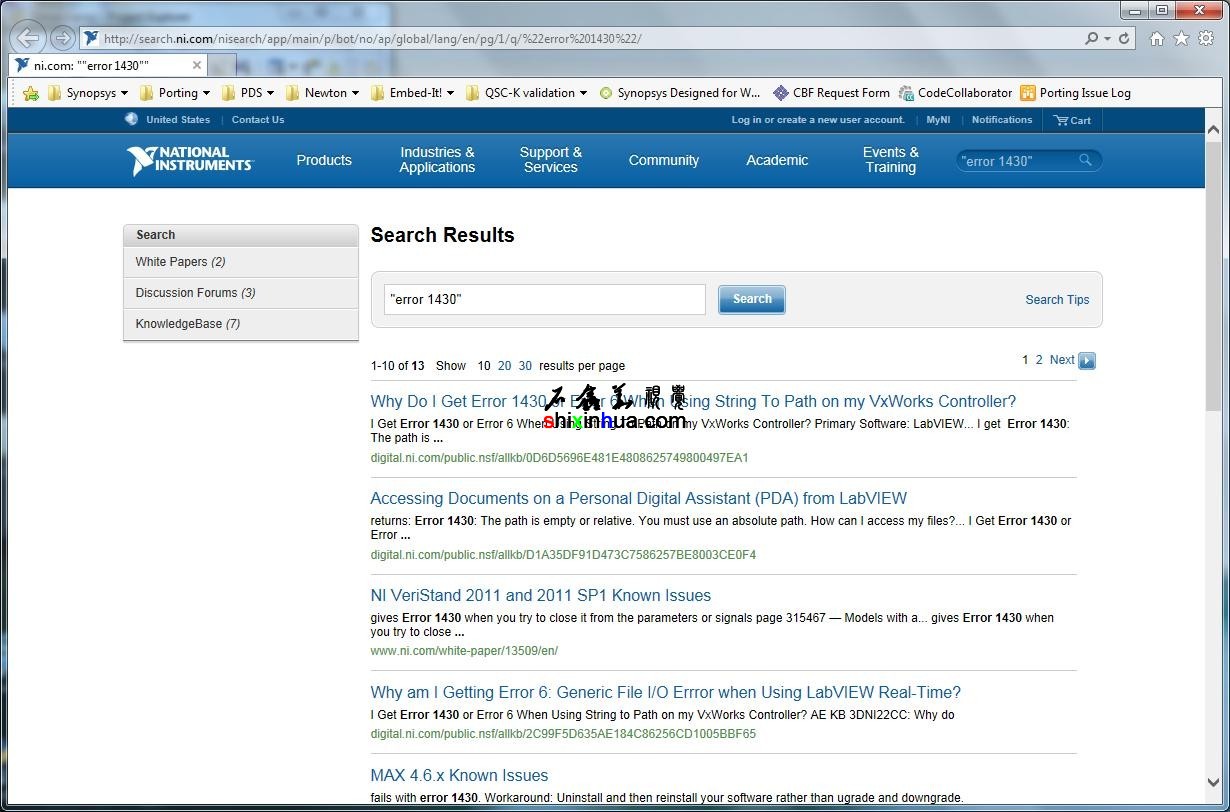1230x812 pixels.
Task: Open the shopping Cart
Action: 1072,120
